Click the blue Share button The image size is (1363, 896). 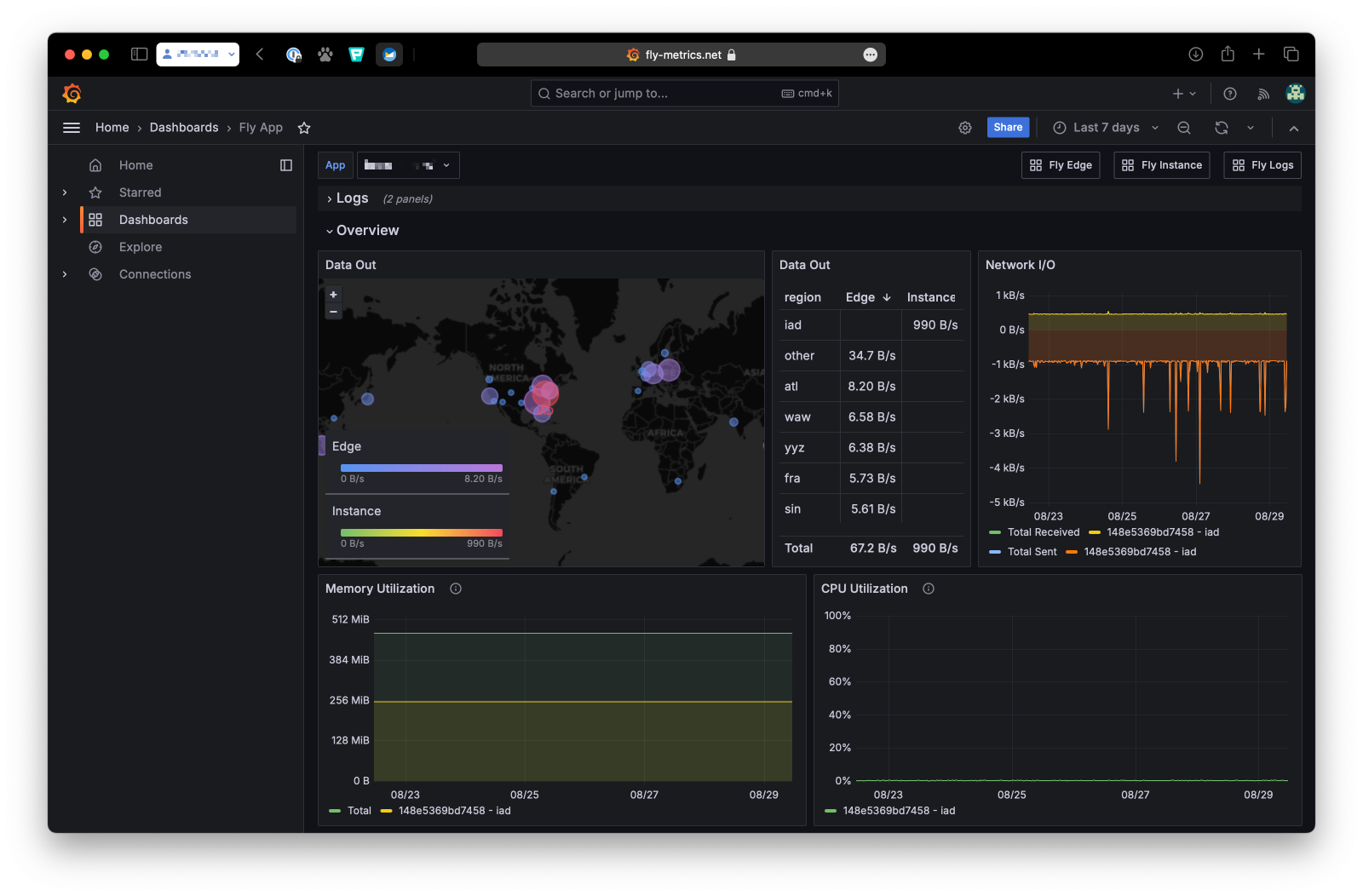1008,128
